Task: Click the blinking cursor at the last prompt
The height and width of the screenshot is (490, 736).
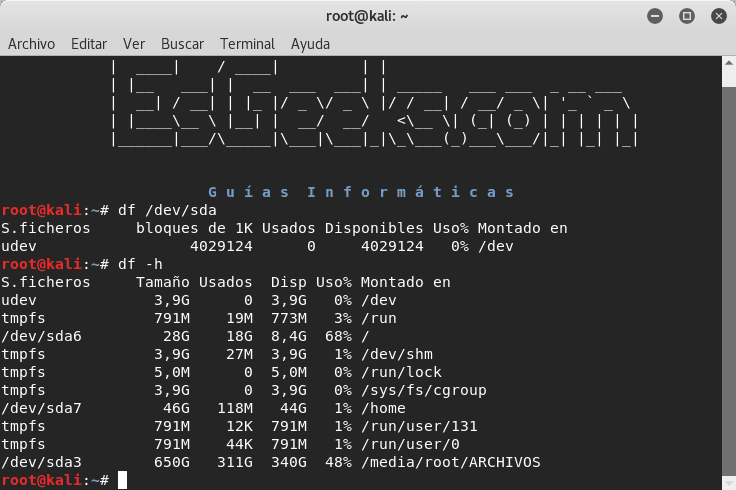Action: point(122,480)
